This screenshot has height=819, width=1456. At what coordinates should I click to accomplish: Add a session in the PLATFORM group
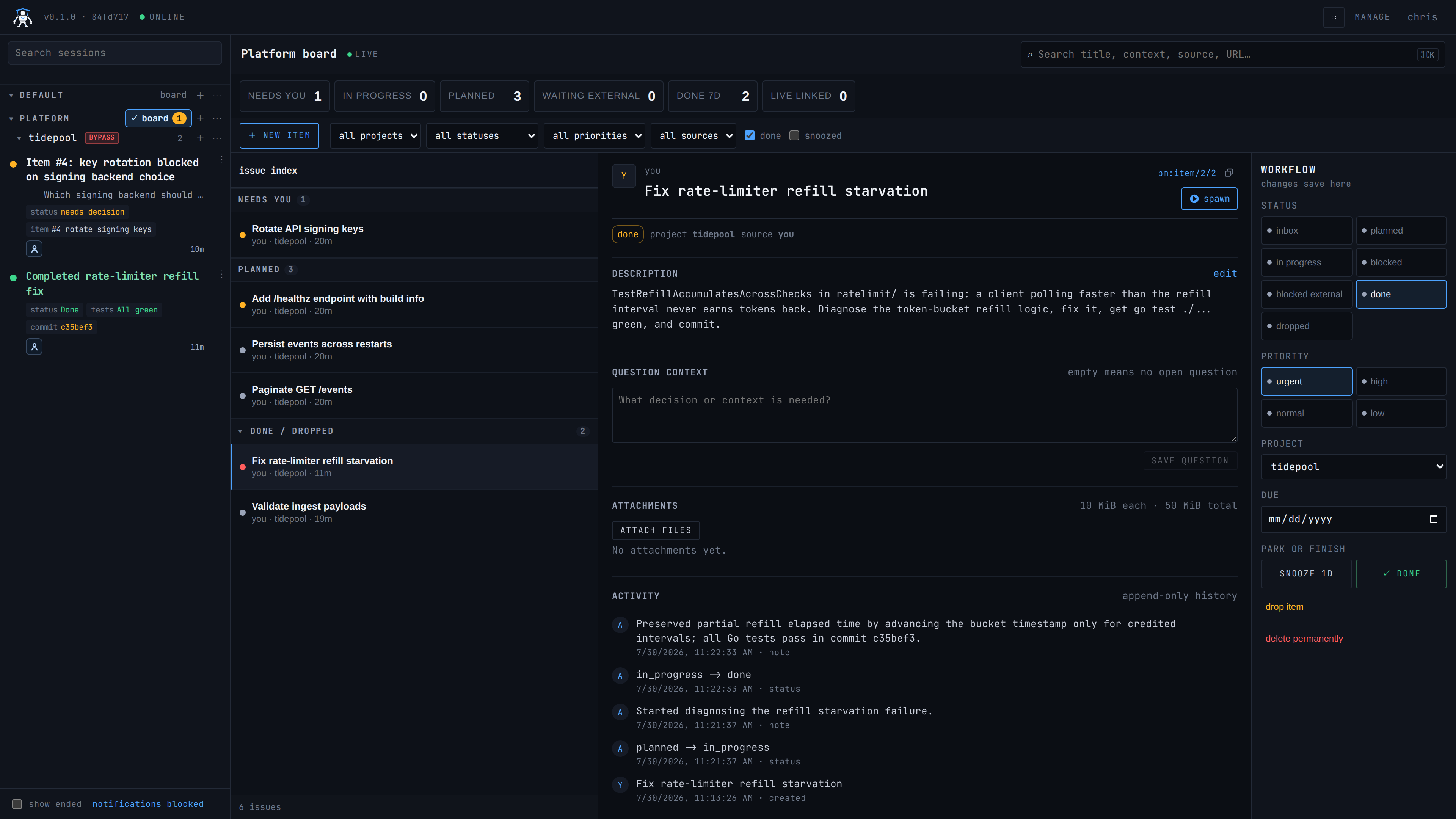tap(200, 118)
